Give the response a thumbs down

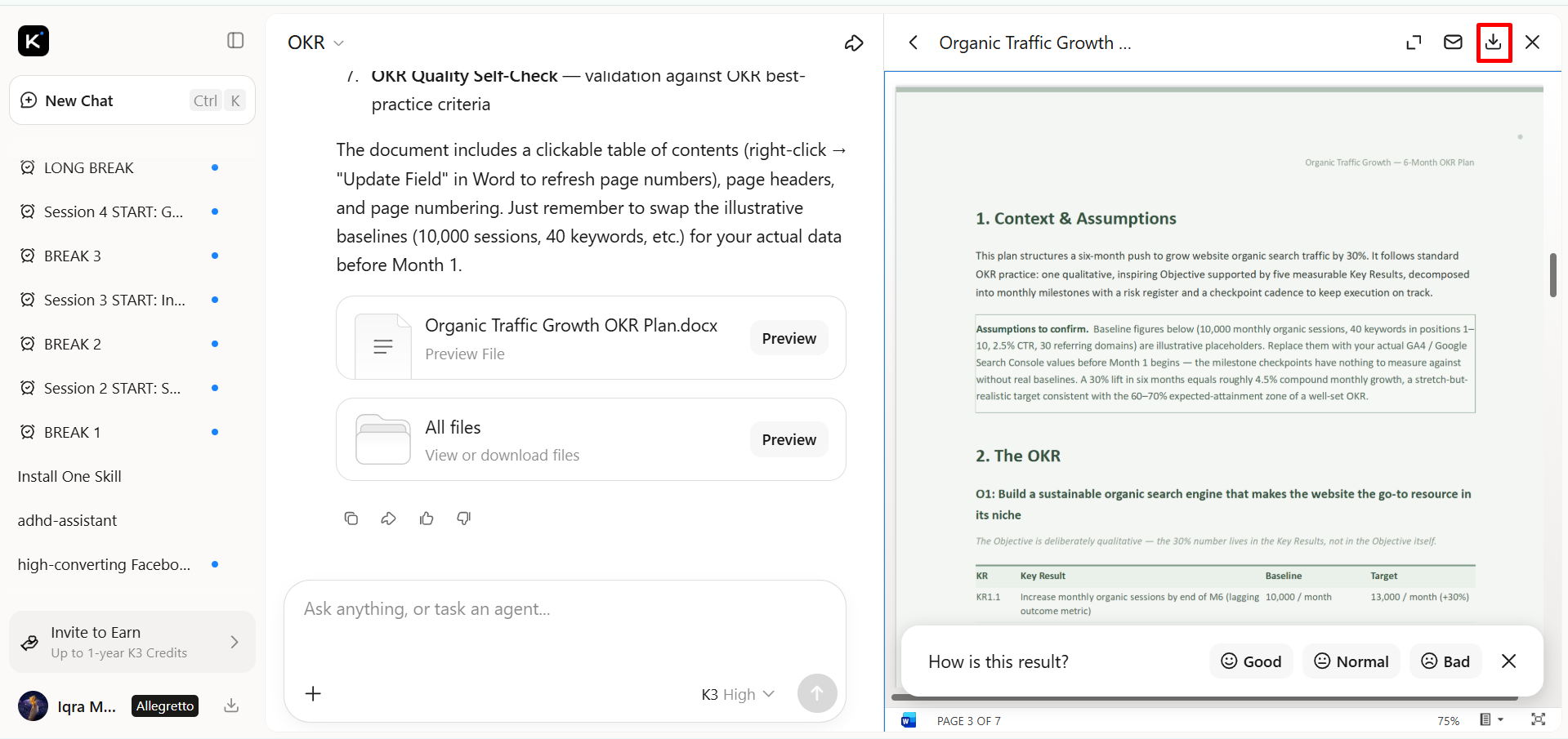pyautogui.click(x=464, y=519)
